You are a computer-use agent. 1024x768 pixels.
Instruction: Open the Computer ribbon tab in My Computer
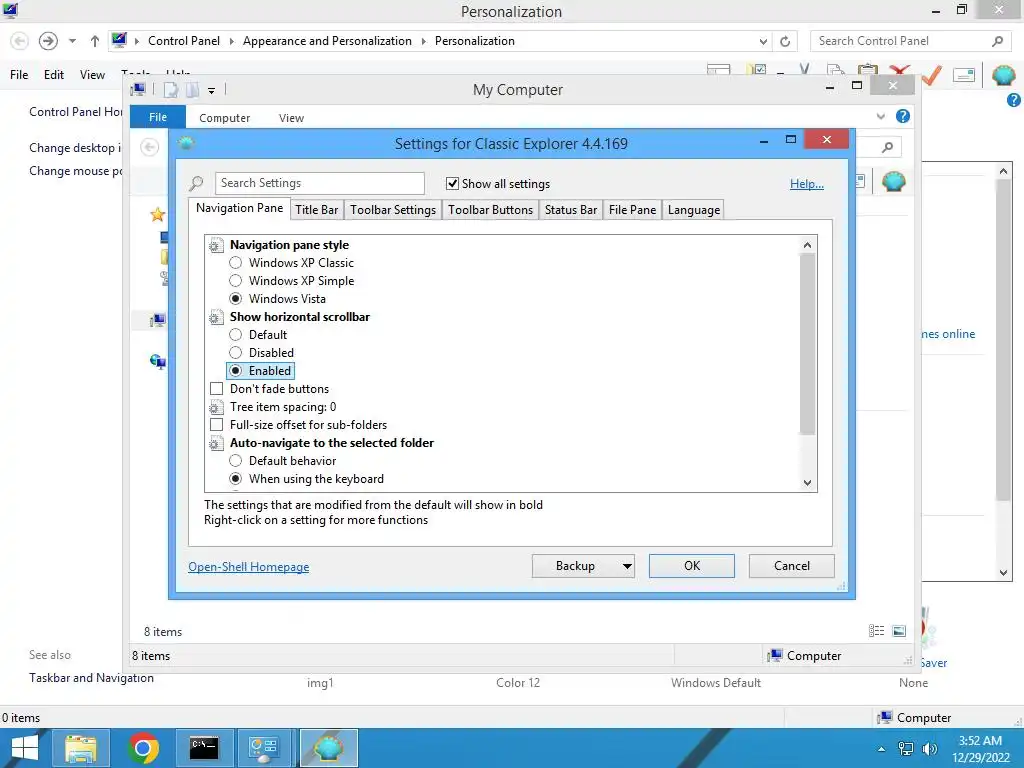[x=224, y=118]
